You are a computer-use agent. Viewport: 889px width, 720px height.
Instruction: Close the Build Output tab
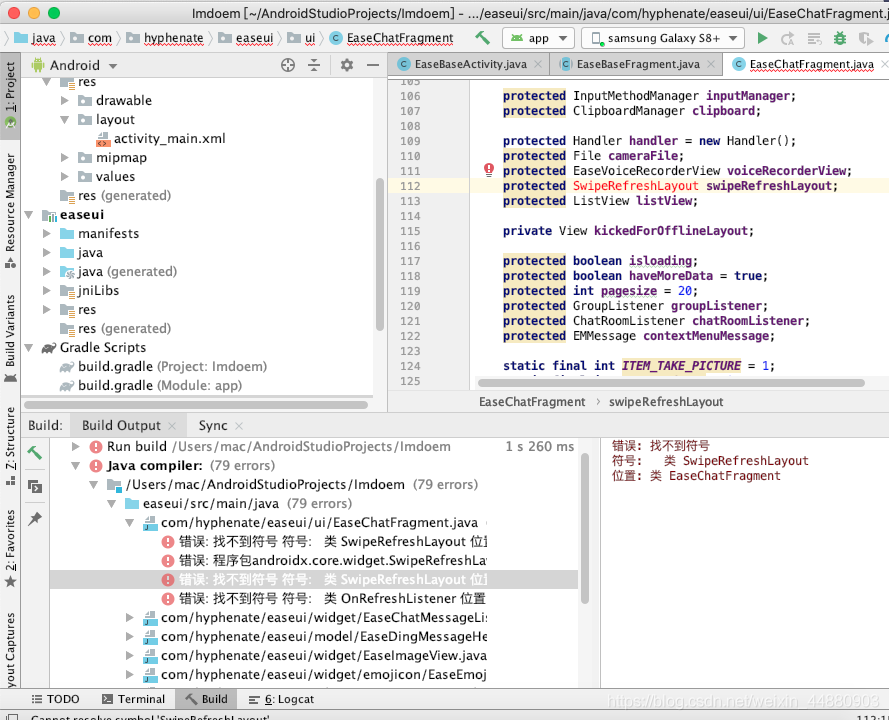click(x=172, y=425)
